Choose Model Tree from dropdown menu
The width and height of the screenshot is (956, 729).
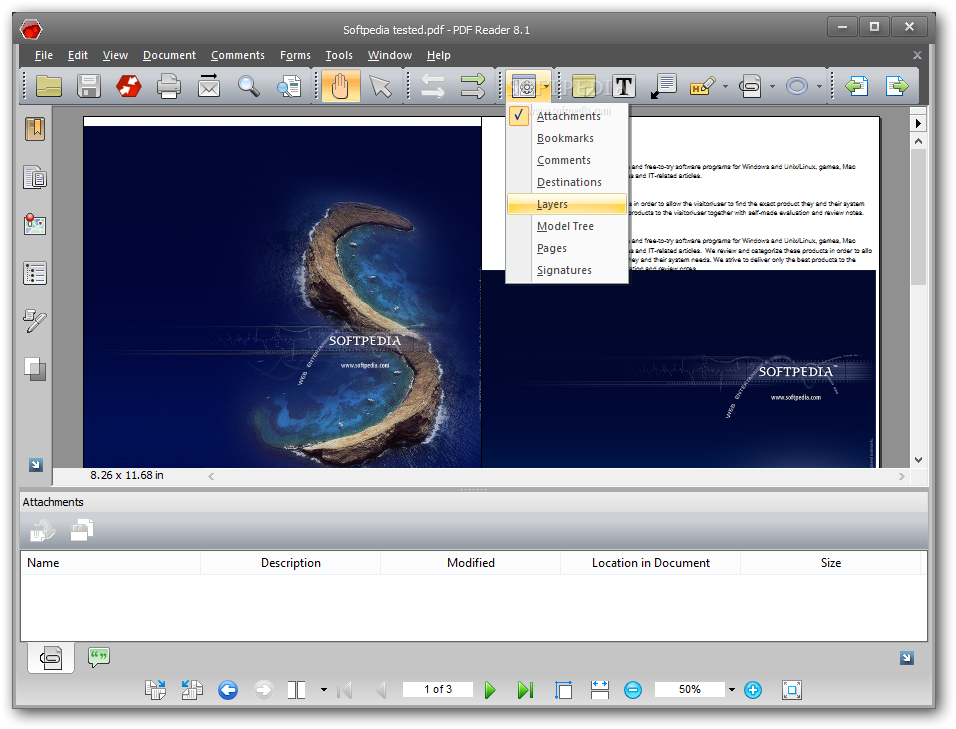point(567,226)
